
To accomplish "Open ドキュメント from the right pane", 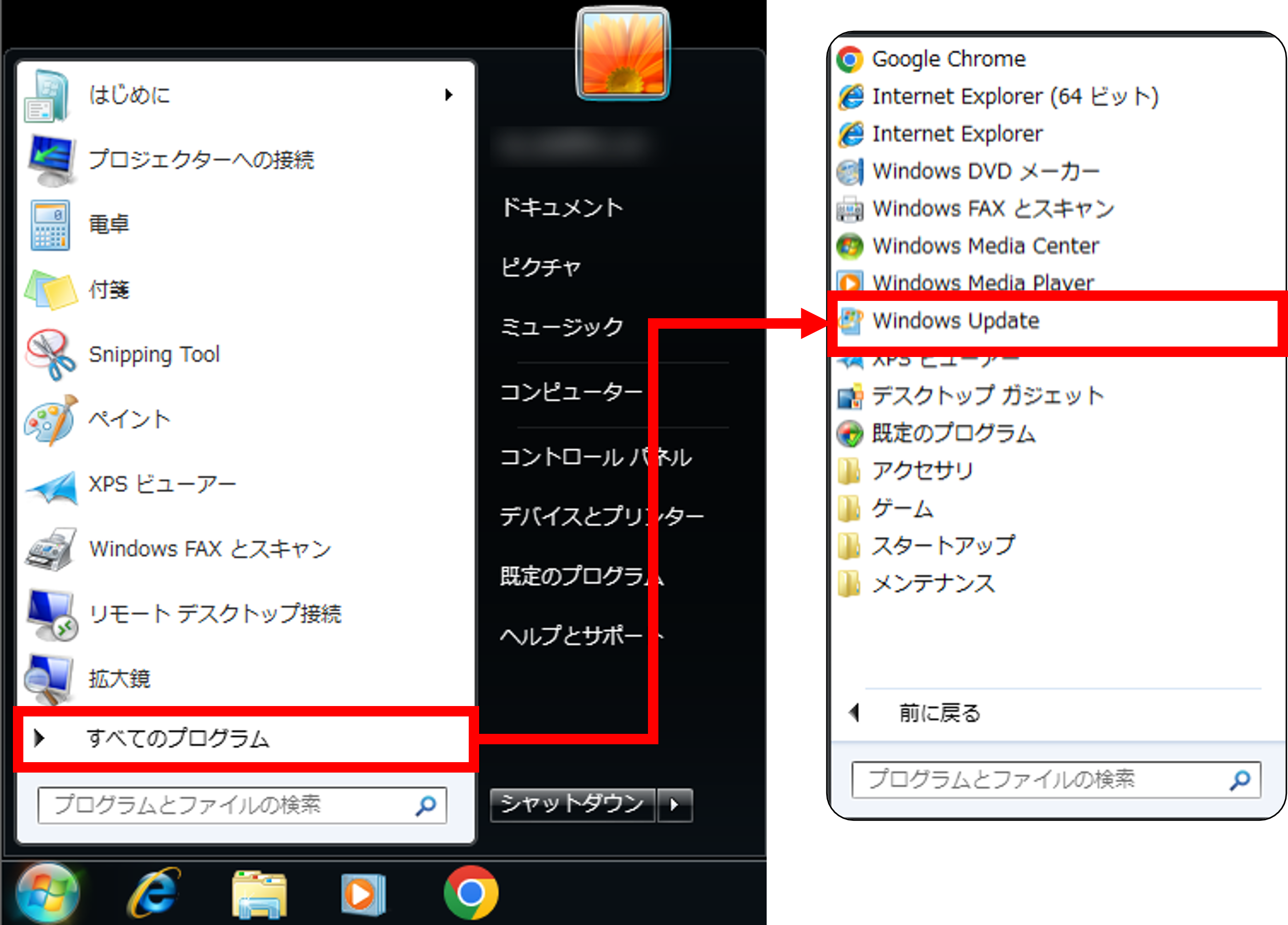I will [x=562, y=208].
